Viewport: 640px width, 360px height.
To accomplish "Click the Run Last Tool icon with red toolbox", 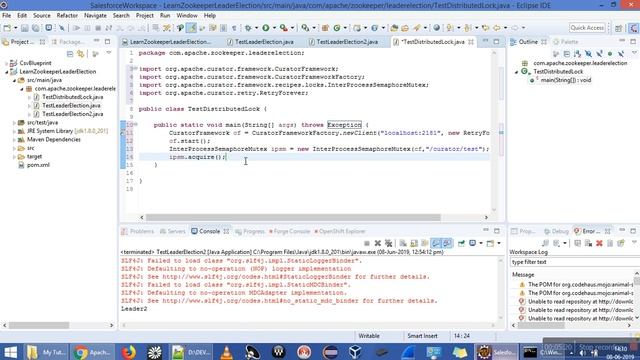I will point(283,28).
